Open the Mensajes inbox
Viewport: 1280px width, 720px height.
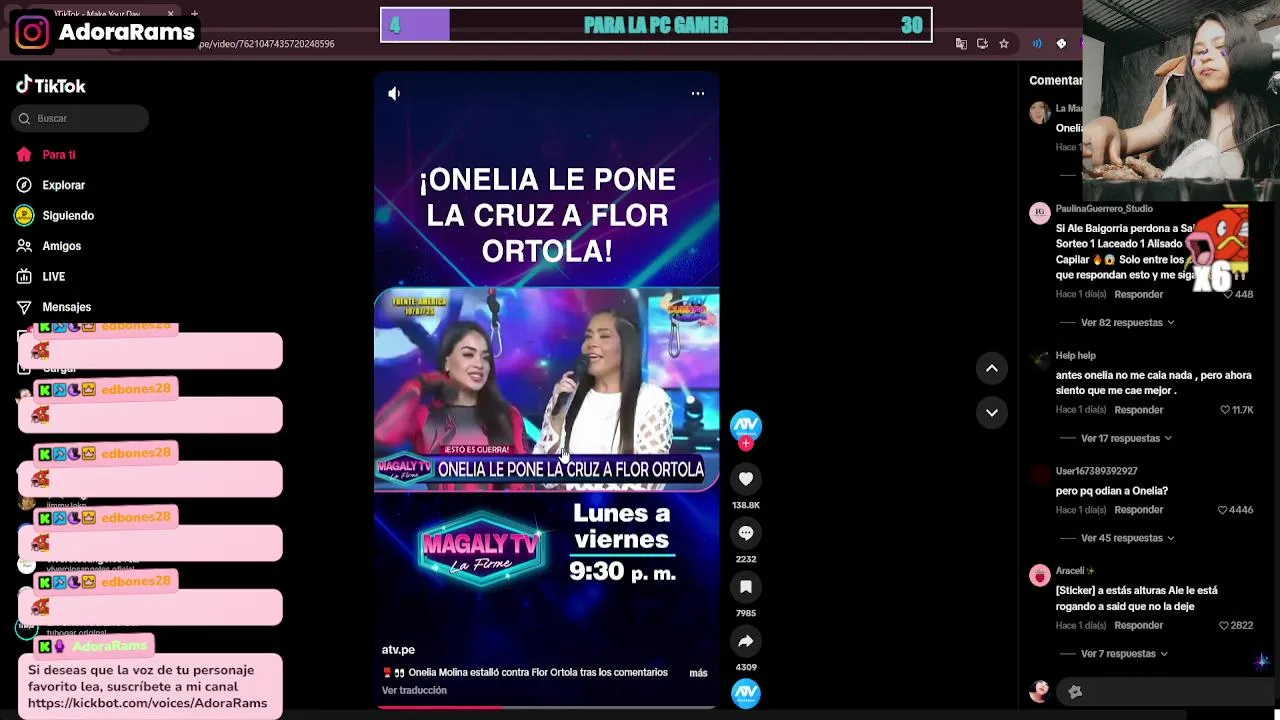pyautogui.click(x=54, y=307)
